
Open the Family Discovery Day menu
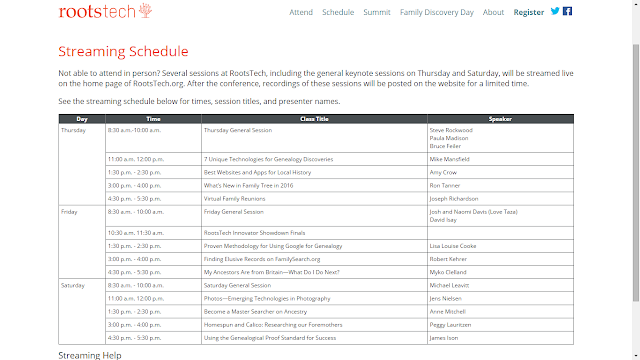pos(437,12)
